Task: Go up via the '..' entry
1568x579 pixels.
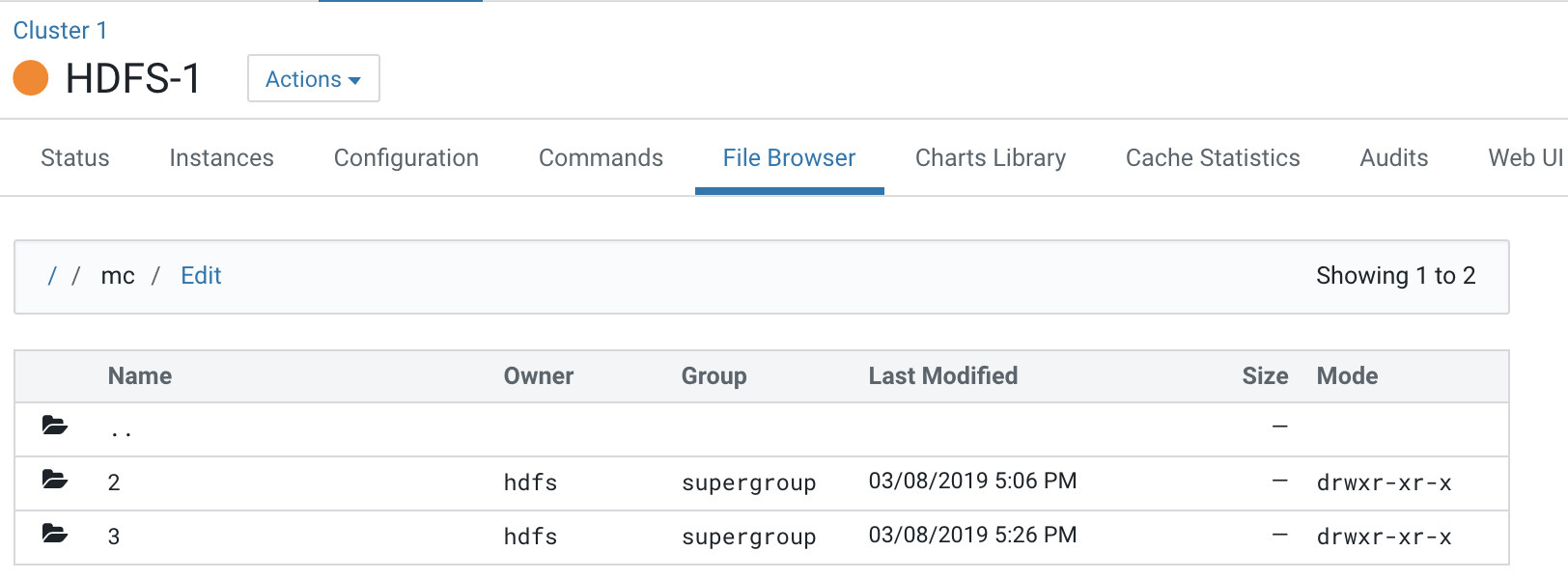Action: click(x=121, y=430)
